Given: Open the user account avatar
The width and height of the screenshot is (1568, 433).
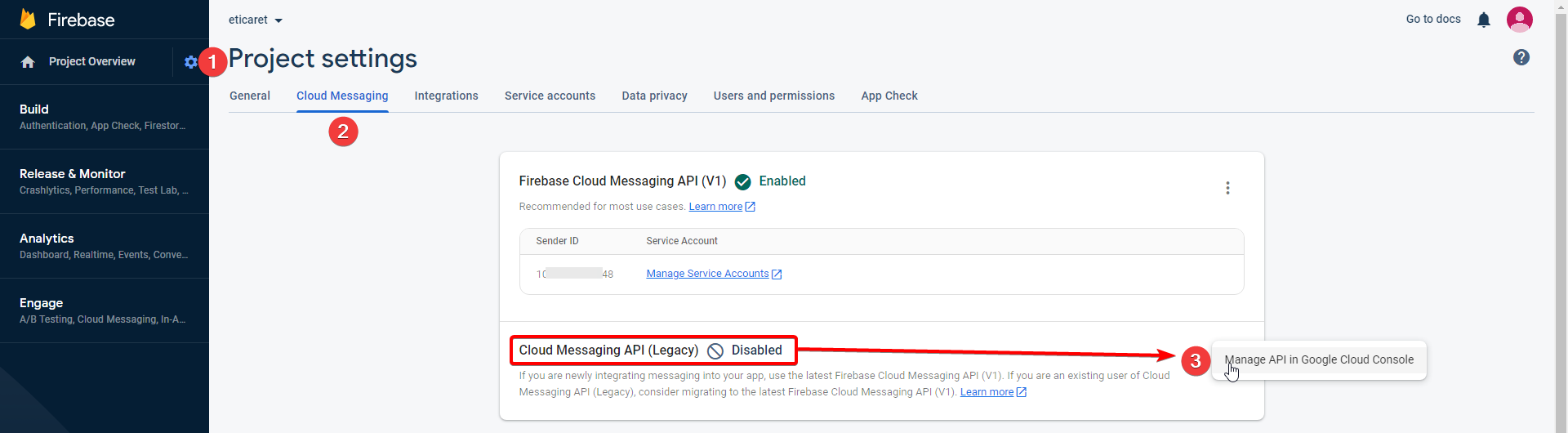Looking at the screenshot, I should point(1520,20).
